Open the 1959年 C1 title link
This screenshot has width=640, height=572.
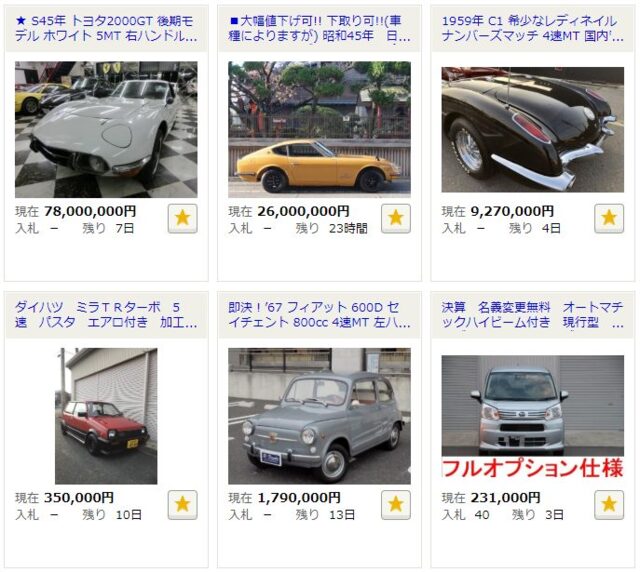click(533, 28)
